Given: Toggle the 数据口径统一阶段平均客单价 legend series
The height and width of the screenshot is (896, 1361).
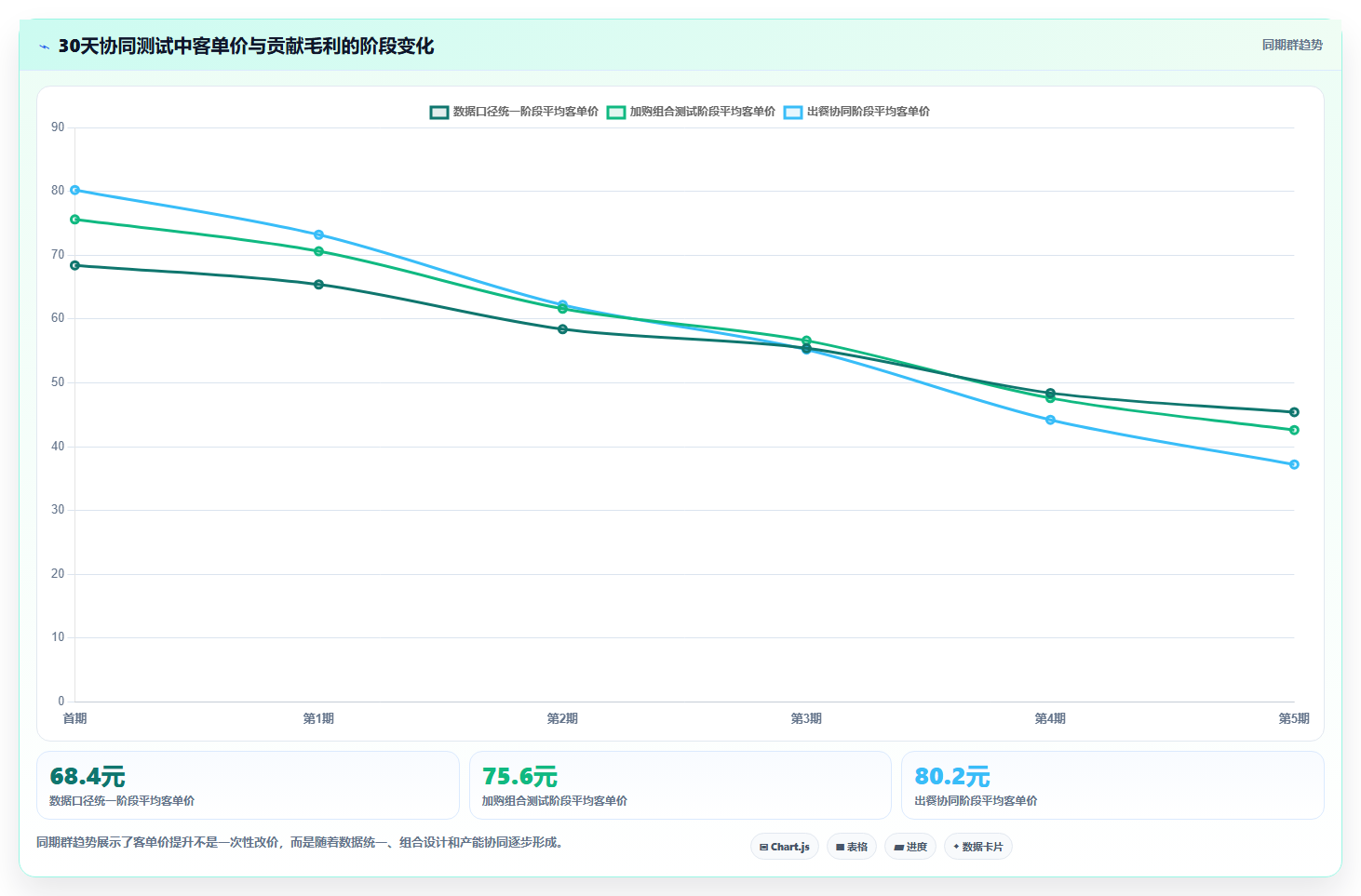Looking at the screenshot, I should (x=514, y=112).
